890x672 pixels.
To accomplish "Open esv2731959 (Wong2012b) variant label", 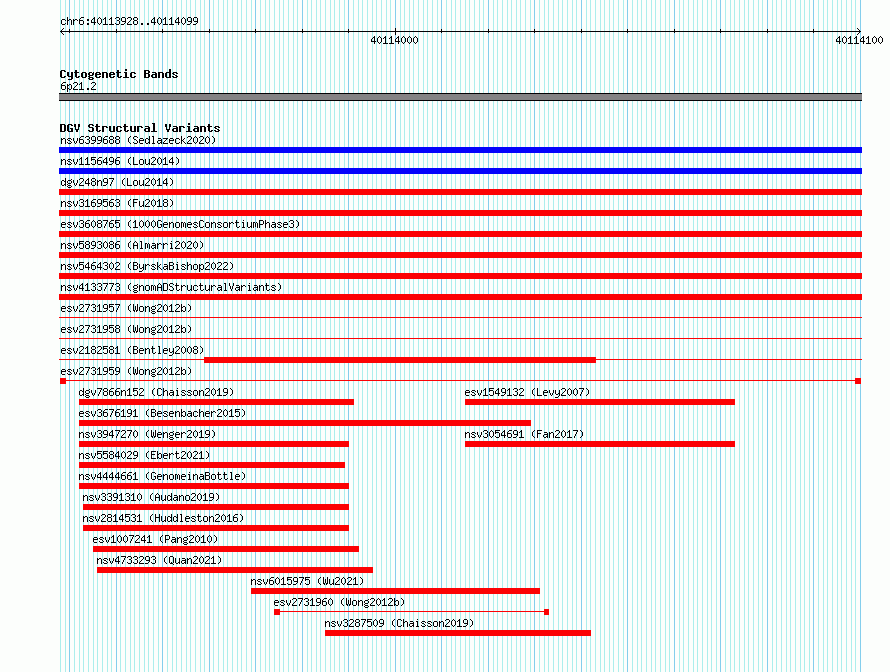I will pos(126,371).
